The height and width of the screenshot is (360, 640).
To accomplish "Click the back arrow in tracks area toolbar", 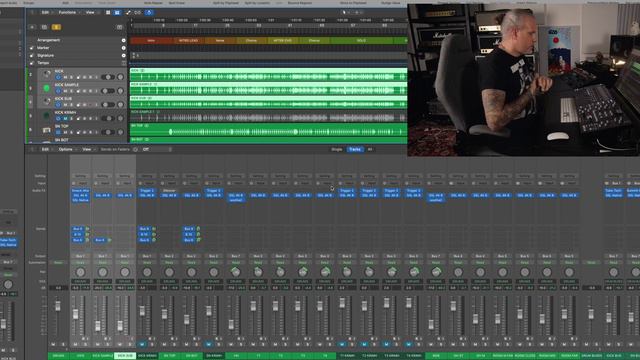I will (x=32, y=13).
